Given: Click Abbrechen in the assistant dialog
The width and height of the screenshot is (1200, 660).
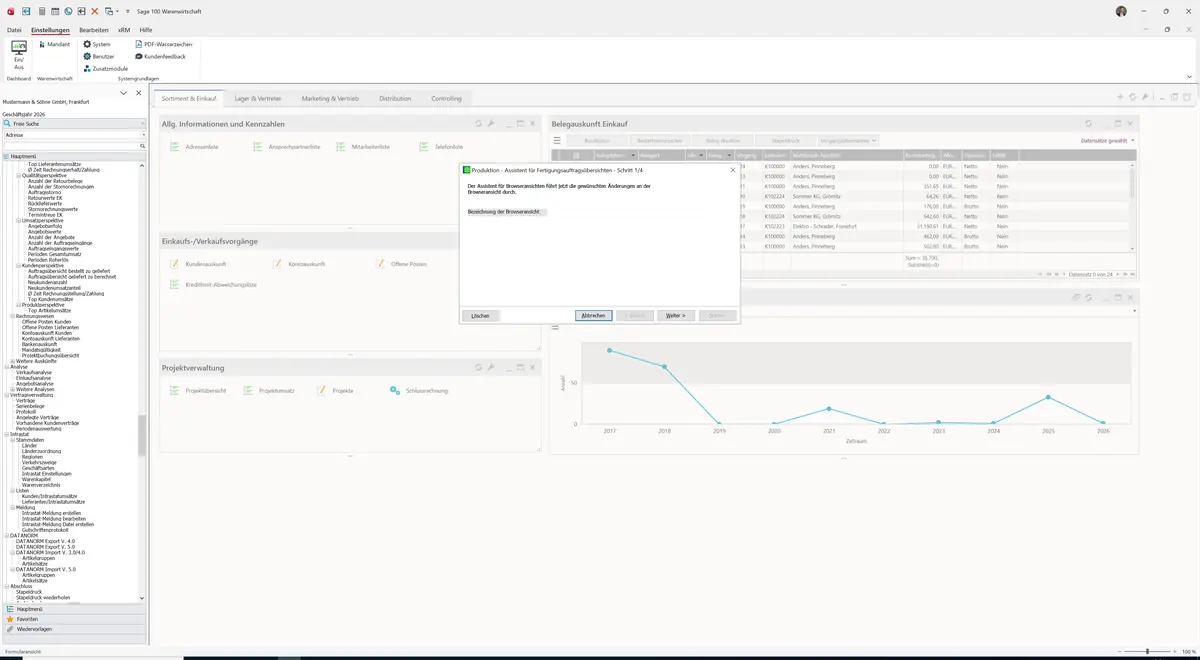Looking at the screenshot, I should pos(594,315).
